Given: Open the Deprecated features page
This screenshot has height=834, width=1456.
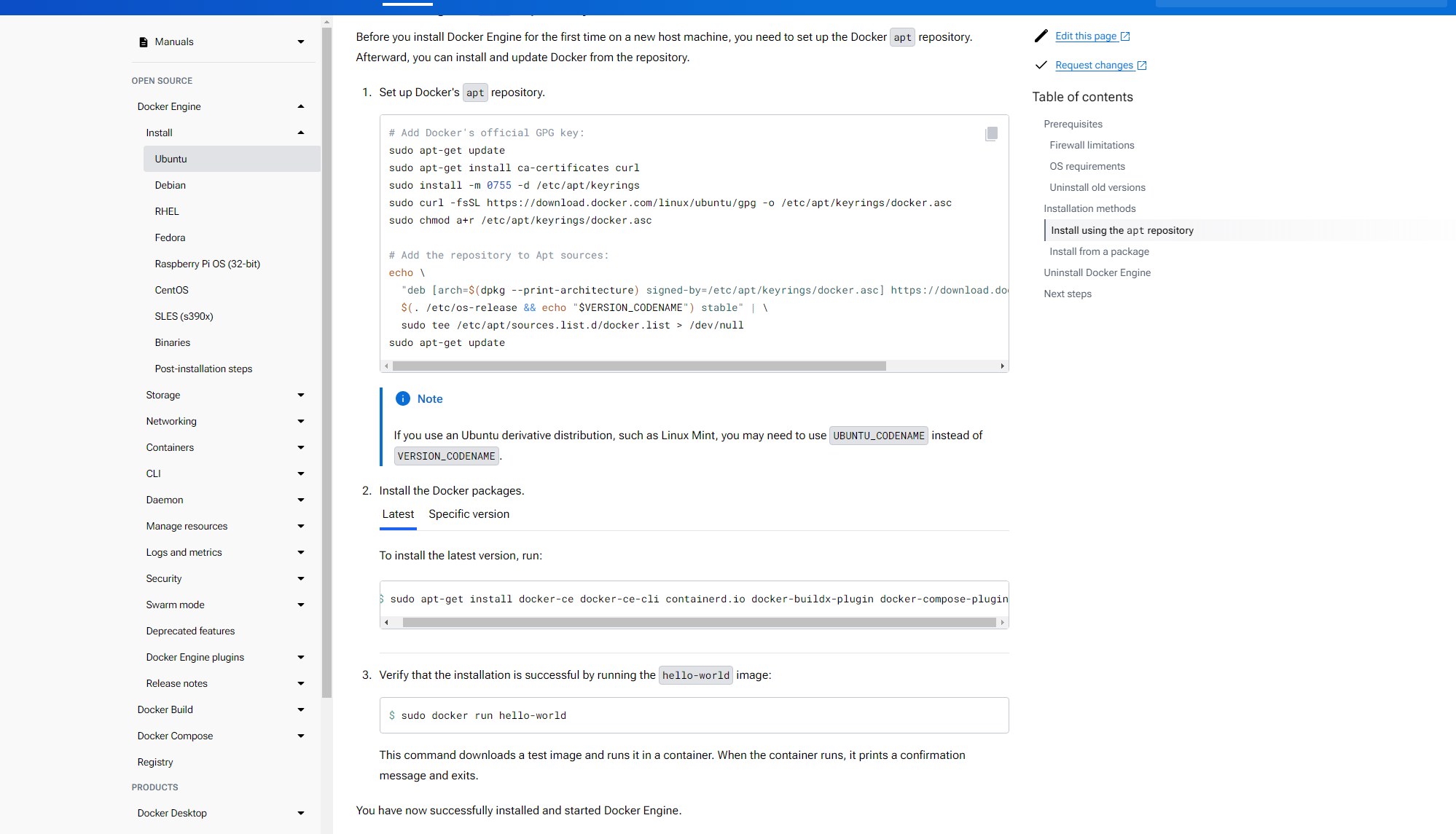Looking at the screenshot, I should pyautogui.click(x=190, y=631).
